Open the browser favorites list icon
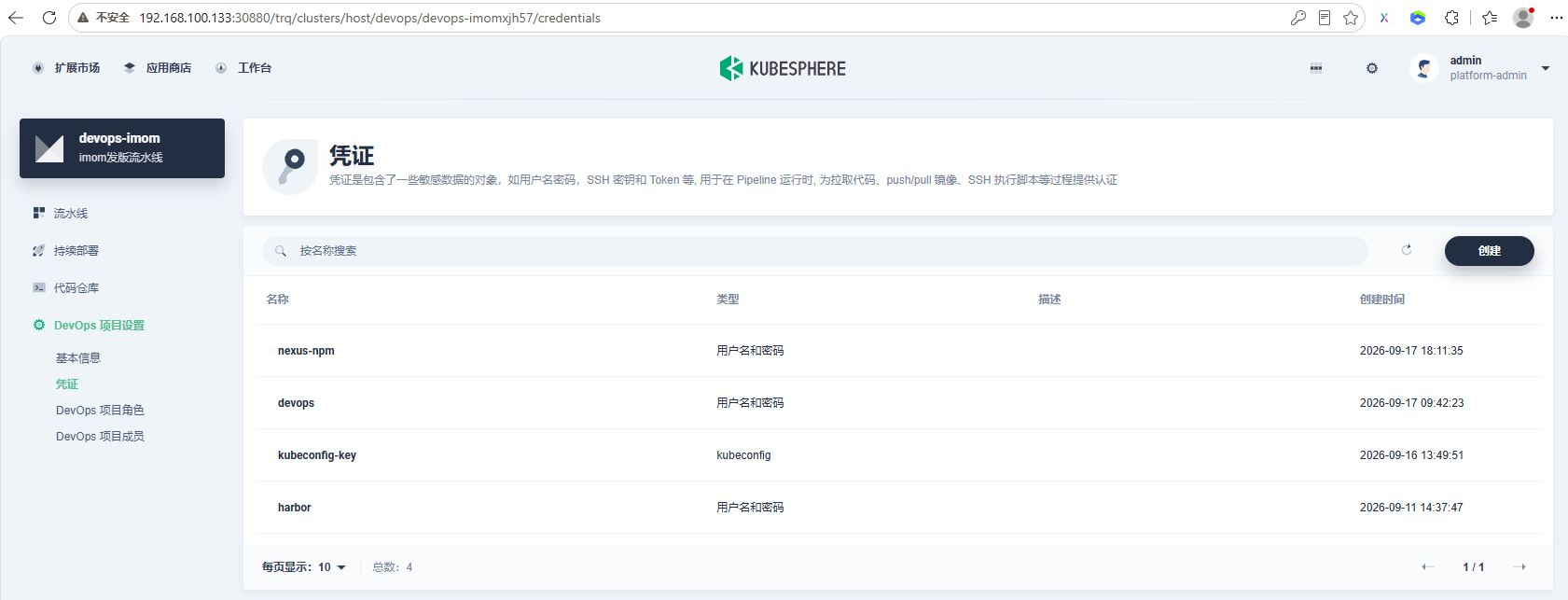 tap(1490, 18)
